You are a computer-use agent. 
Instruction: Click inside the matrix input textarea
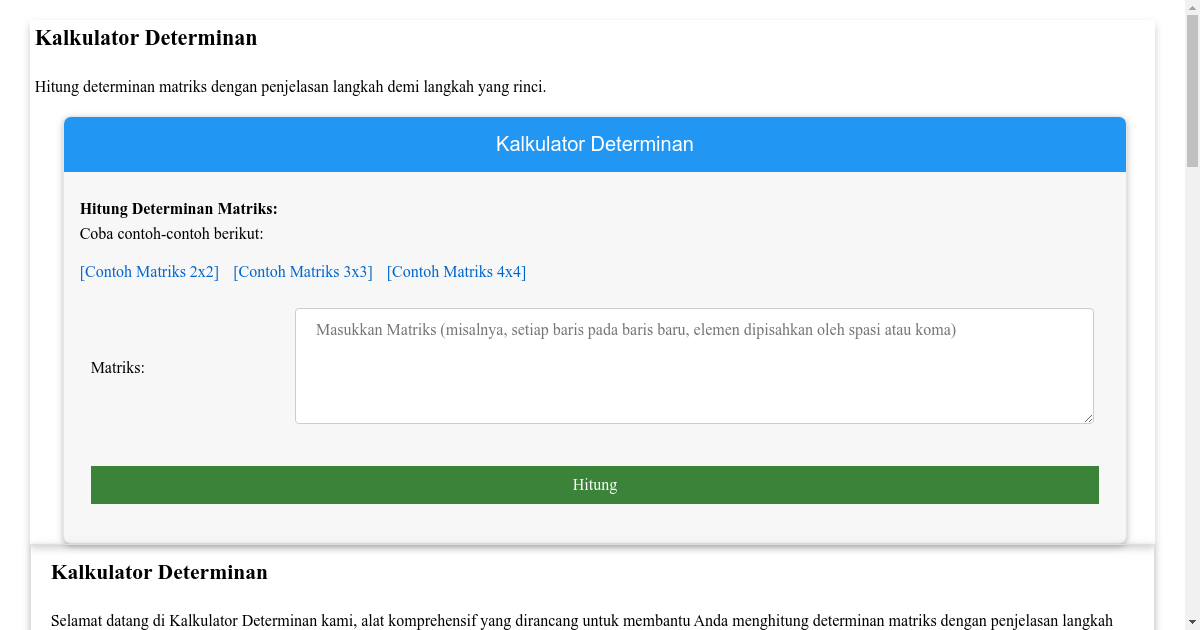coord(694,366)
